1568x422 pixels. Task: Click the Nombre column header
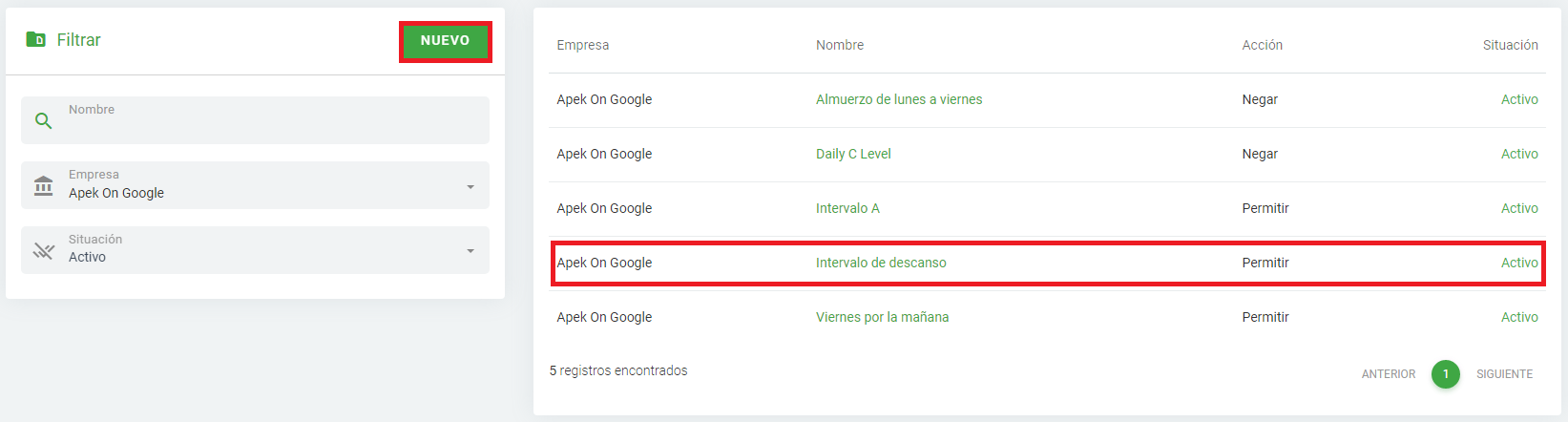[840, 45]
